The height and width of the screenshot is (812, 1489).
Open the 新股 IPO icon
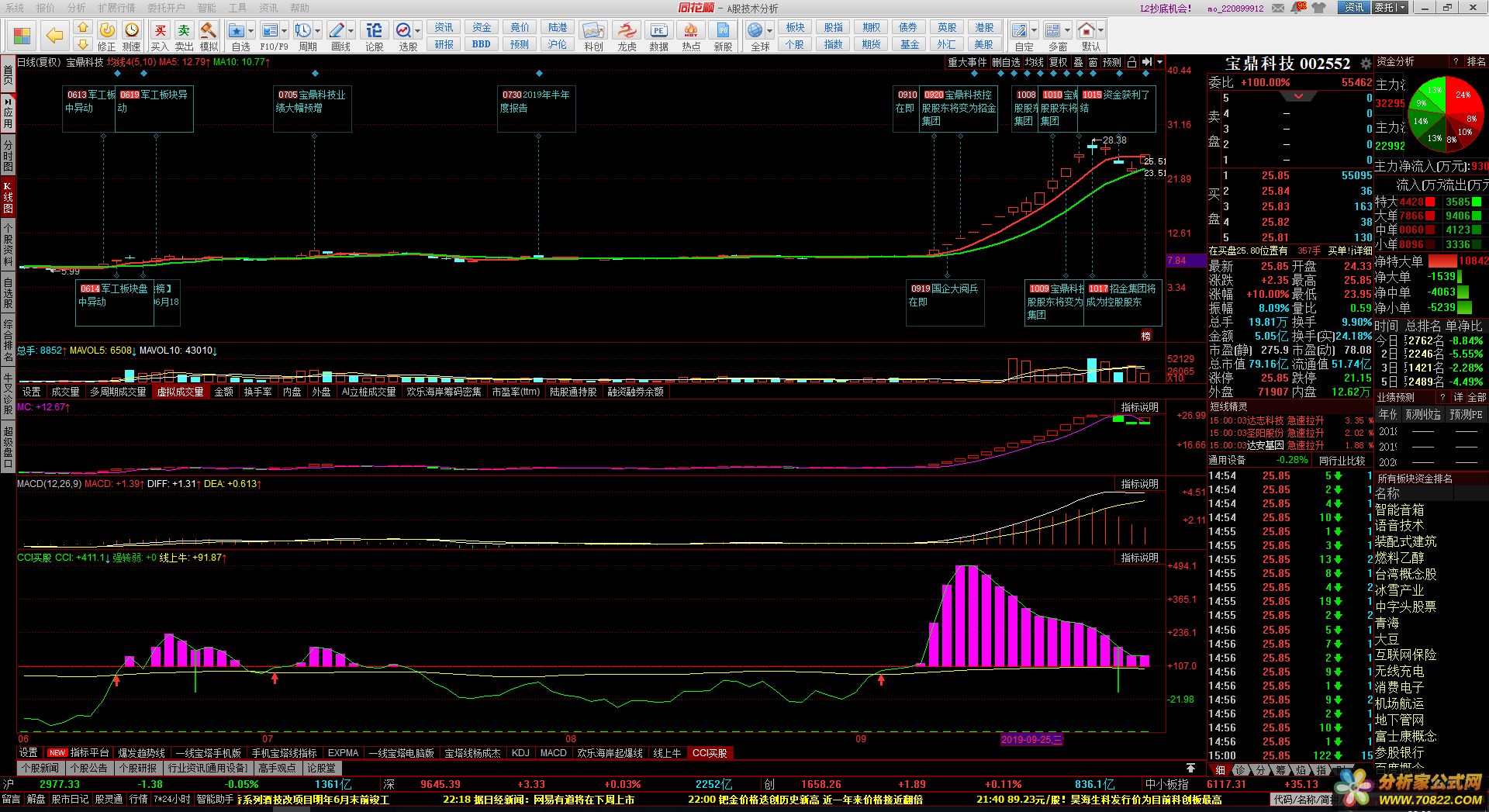click(723, 36)
